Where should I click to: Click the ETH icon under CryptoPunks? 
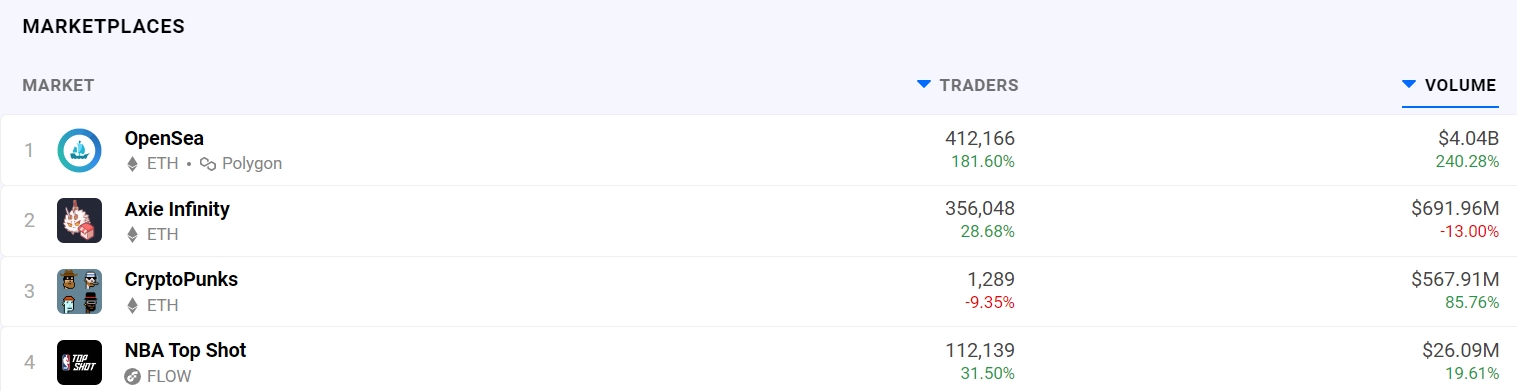click(131, 305)
